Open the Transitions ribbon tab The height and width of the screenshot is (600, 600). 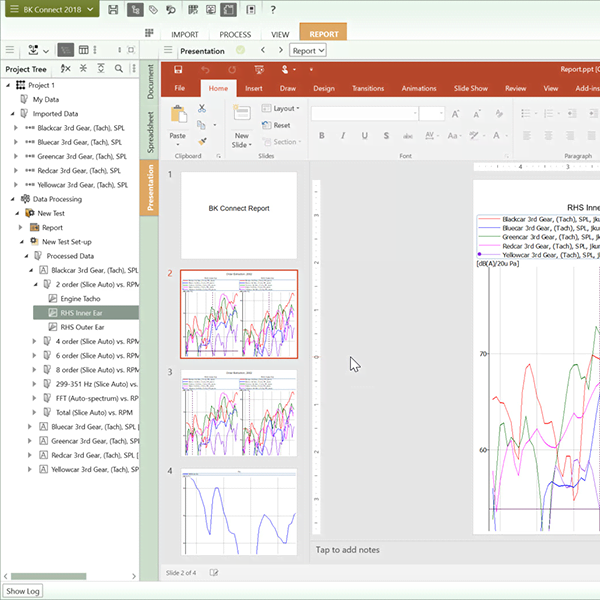[x=368, y=88]
